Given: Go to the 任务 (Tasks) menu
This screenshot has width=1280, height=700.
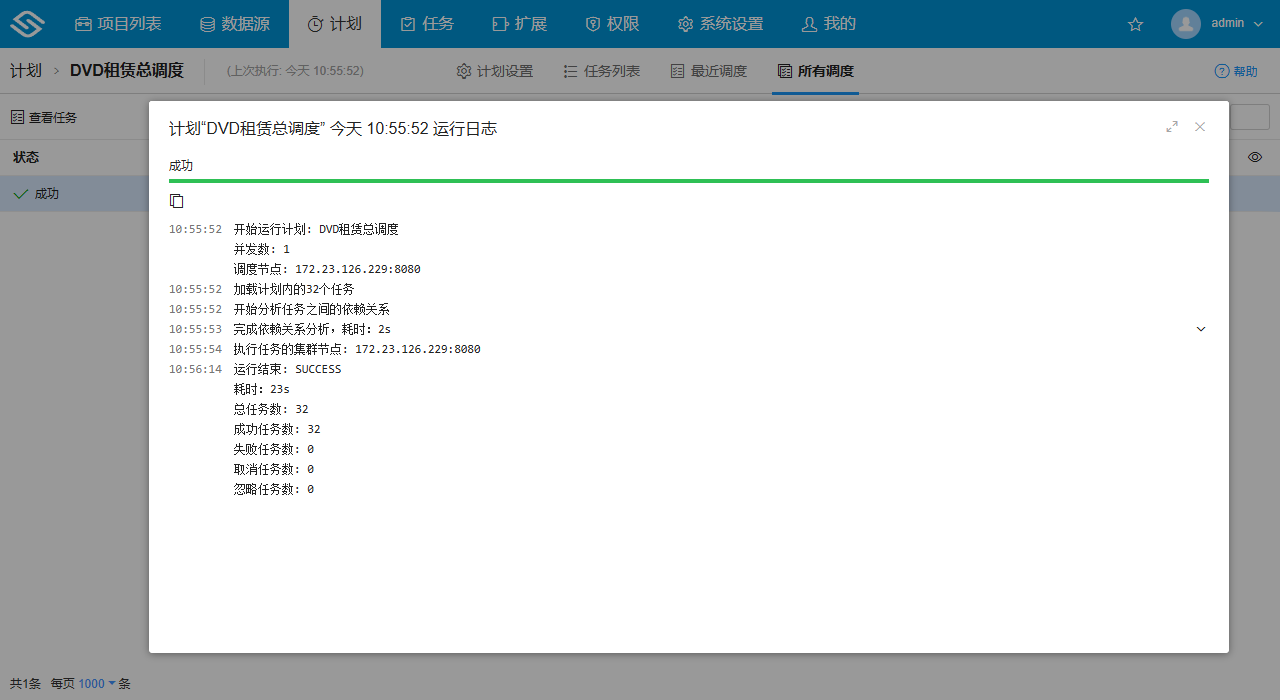Looking at the screenshot, I should (x=427, y=24).
